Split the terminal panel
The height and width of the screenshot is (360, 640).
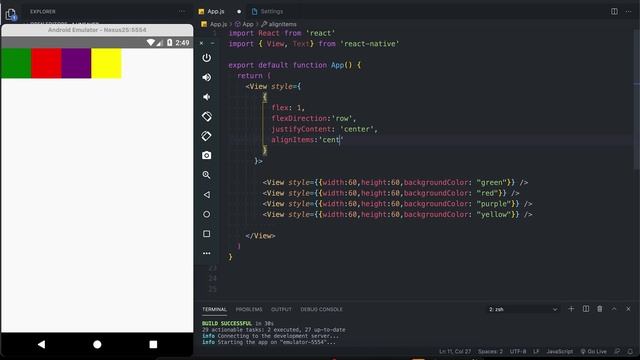tap(586, 309)
